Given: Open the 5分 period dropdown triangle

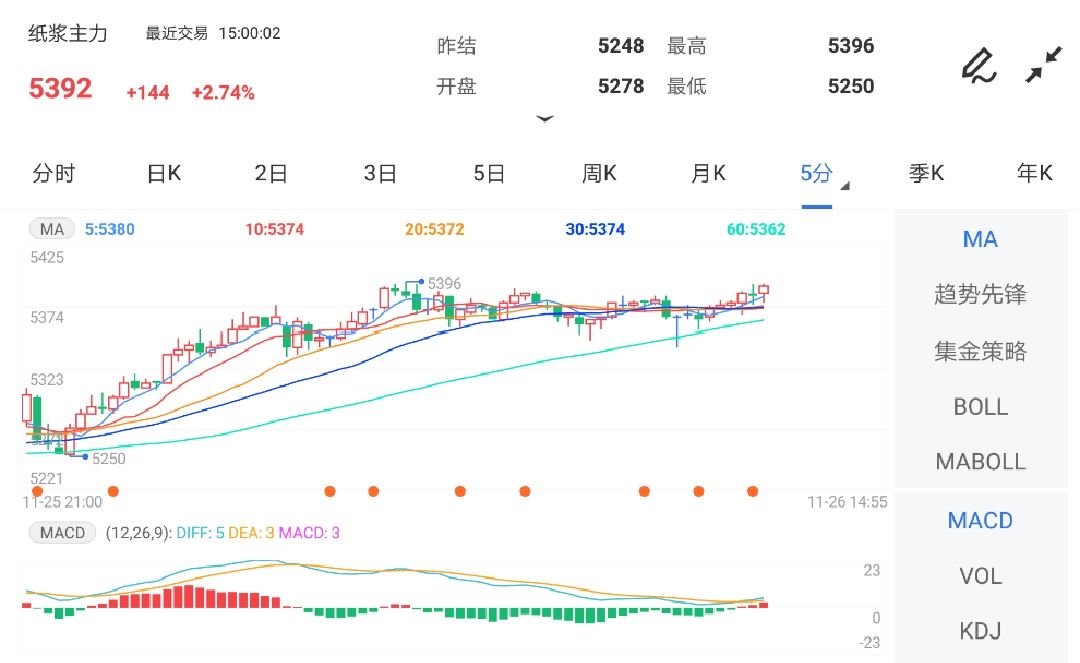Looking at the screenshot, I should coord(843,186).
